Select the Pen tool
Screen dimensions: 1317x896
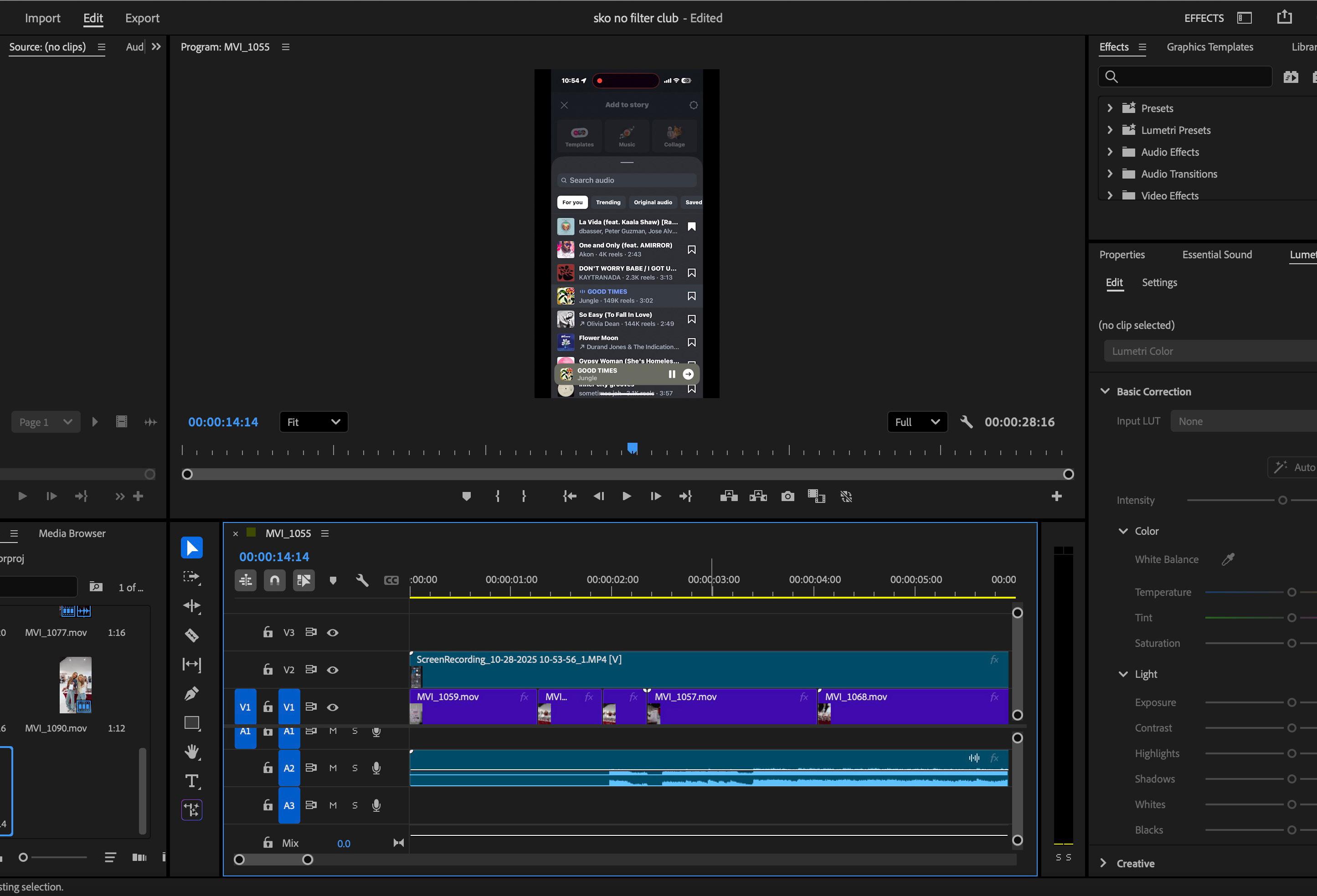click(191, 693)
